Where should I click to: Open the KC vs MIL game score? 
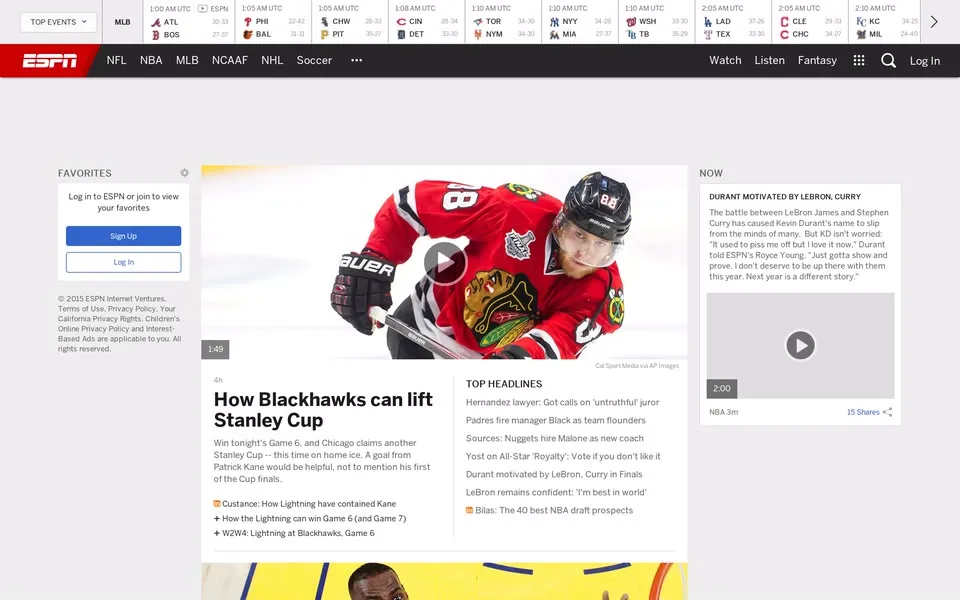(x=885, y=22)
